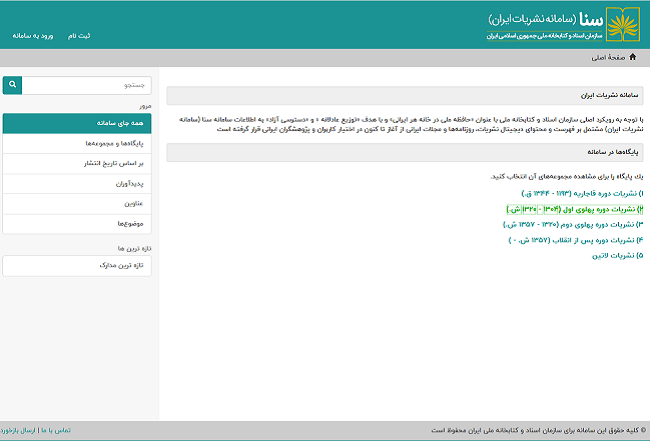Open نشریات لاتین collection
The image size is (650, 441).
coord(617,256)
